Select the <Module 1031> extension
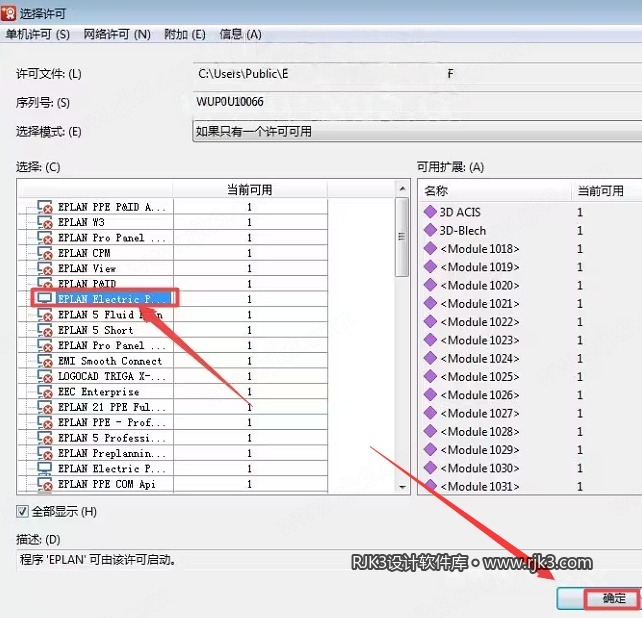The image size is (642, 618). coord(480,486)
